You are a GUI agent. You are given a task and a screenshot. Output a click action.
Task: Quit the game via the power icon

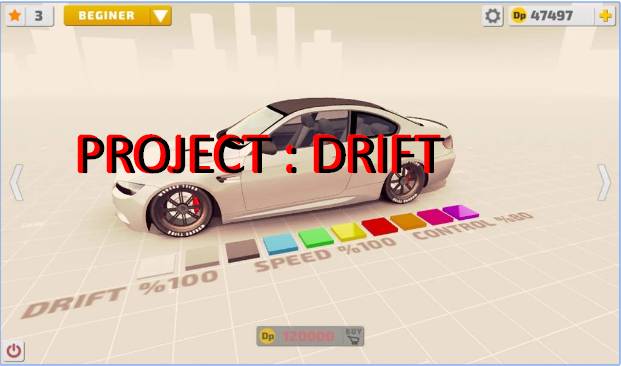tap(15, 351)
